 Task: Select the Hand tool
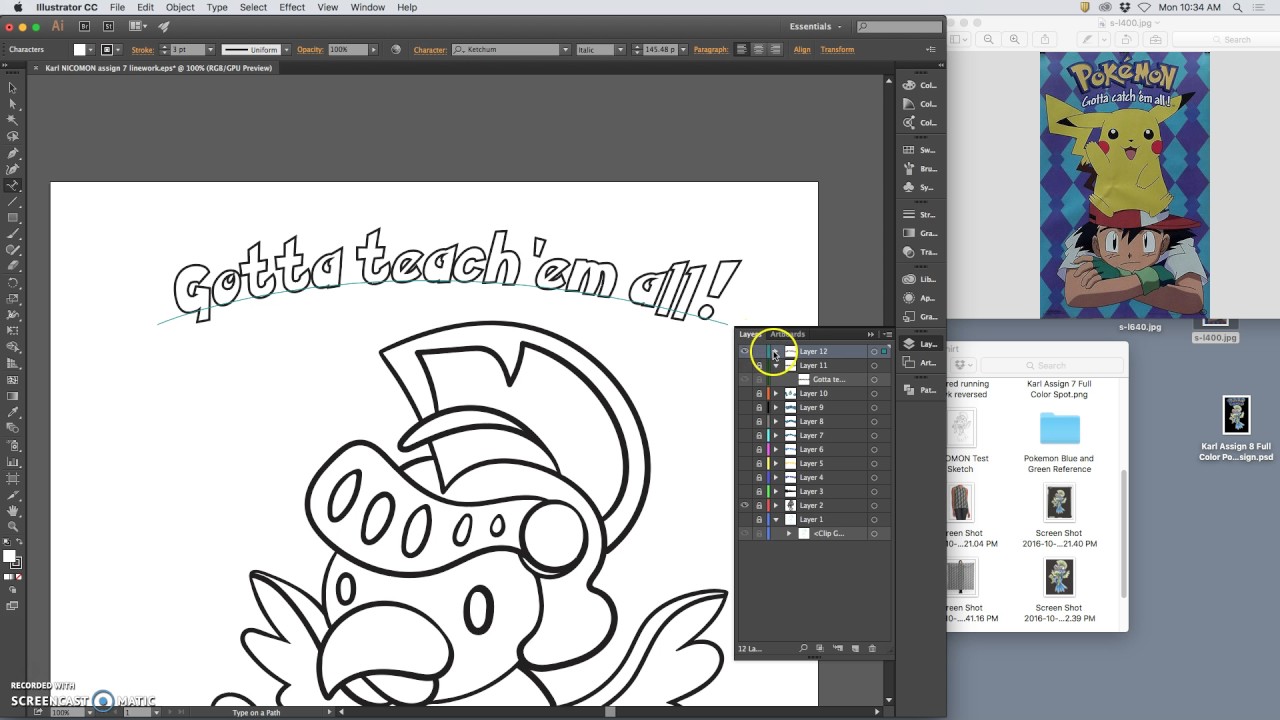pos(13,510)
